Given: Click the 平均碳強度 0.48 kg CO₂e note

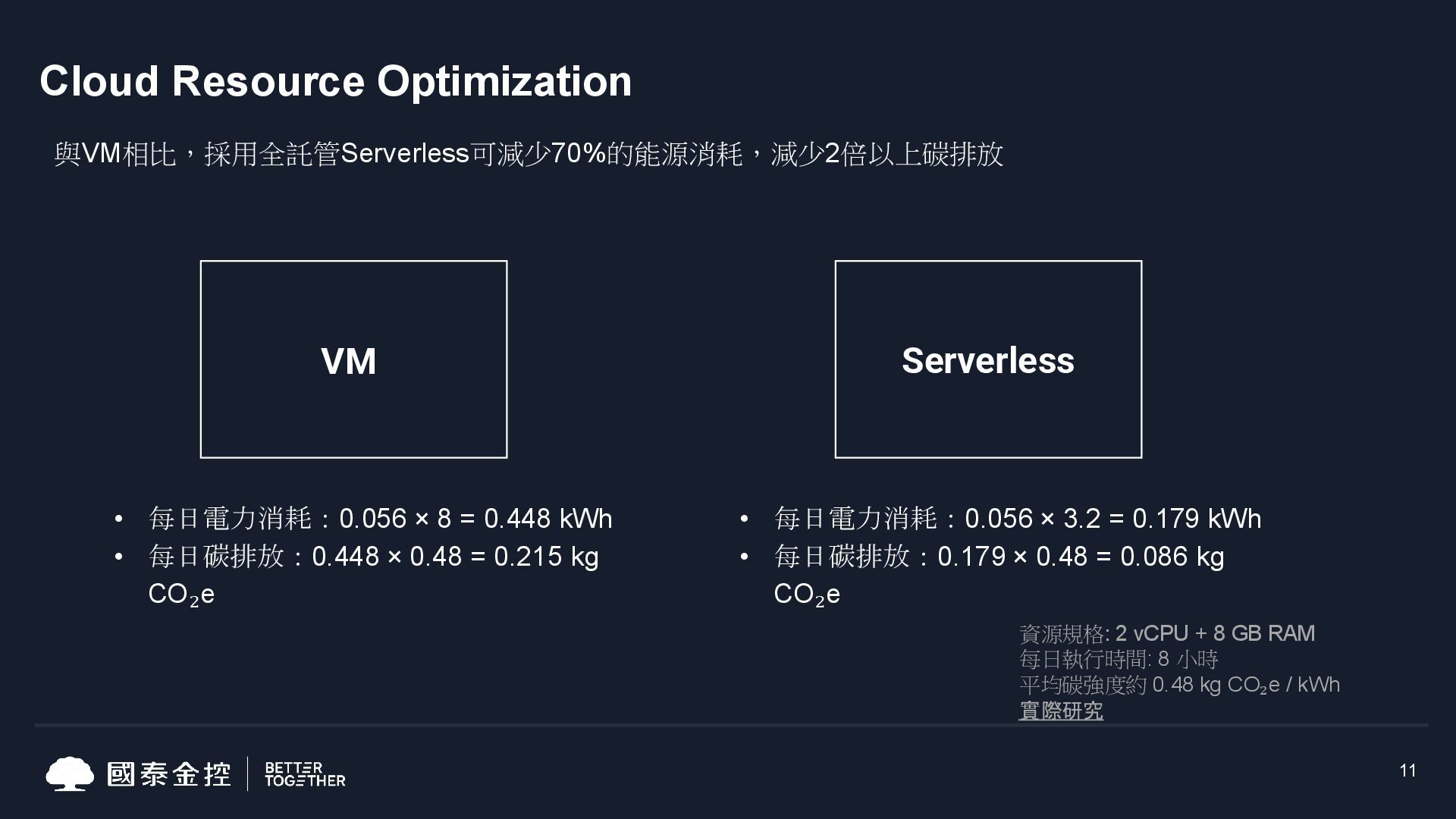Looking at the screenshot, I should [1179, 685].
